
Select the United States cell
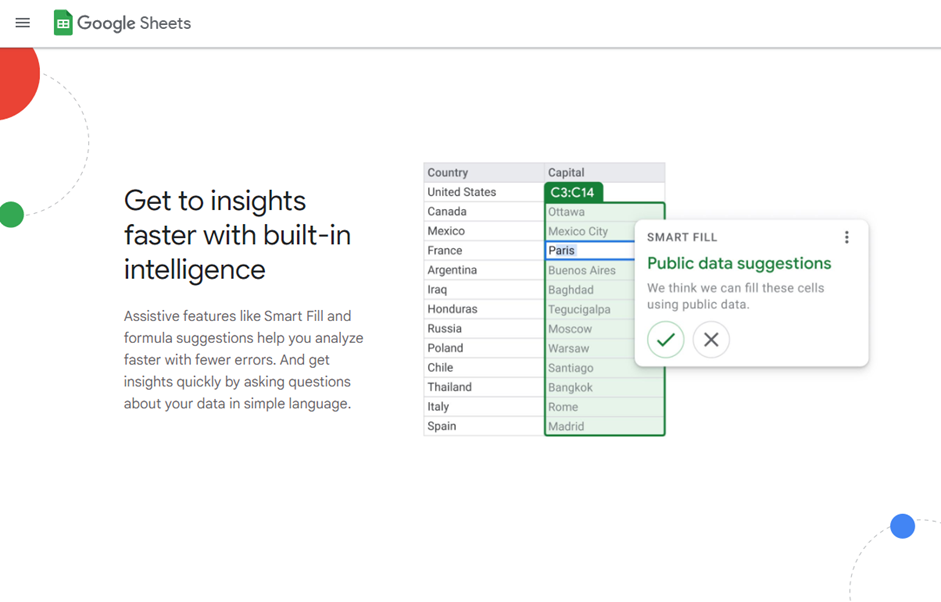484,192
